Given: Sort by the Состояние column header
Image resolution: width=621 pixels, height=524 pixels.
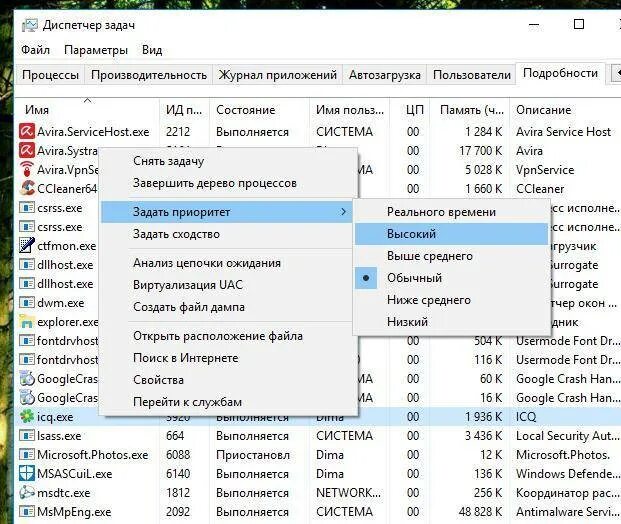Looking at the screenshot, I should [x=259, y=110].
